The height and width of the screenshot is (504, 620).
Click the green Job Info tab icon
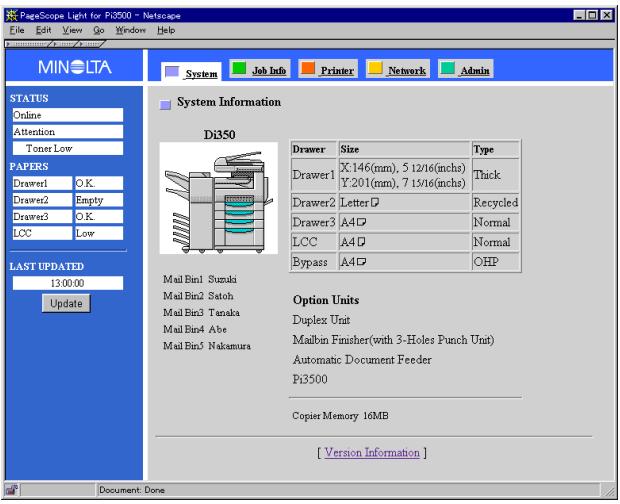click(x=238, y=68)
